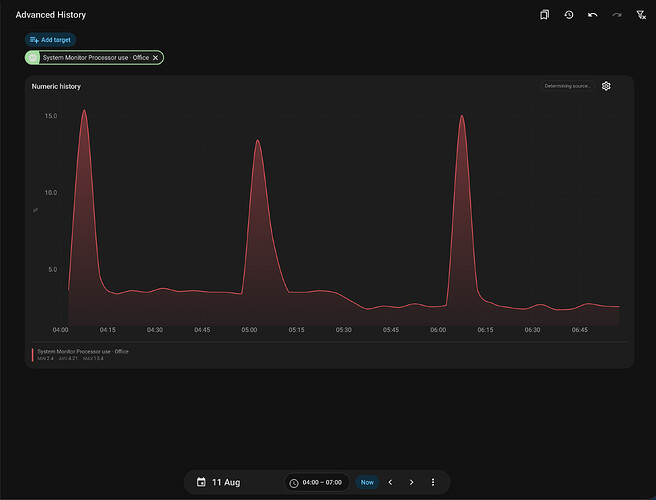Viewport: 656px width, 500px height.
Task: Click the 10.0 y-axis label
Action: pos(51,193)
